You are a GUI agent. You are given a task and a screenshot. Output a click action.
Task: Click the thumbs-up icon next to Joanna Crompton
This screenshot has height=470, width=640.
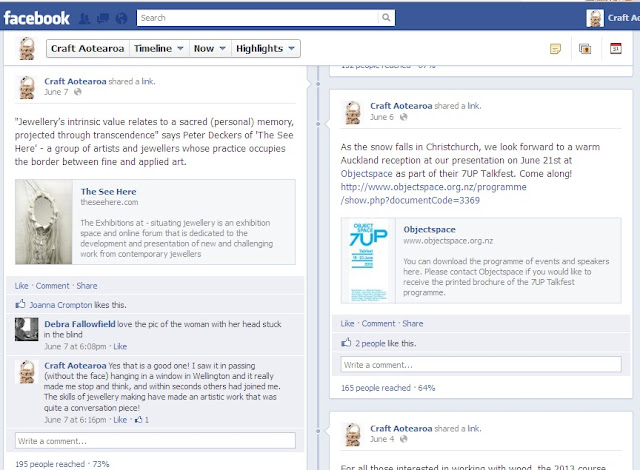pyautogui.click(x=20, y=304)
